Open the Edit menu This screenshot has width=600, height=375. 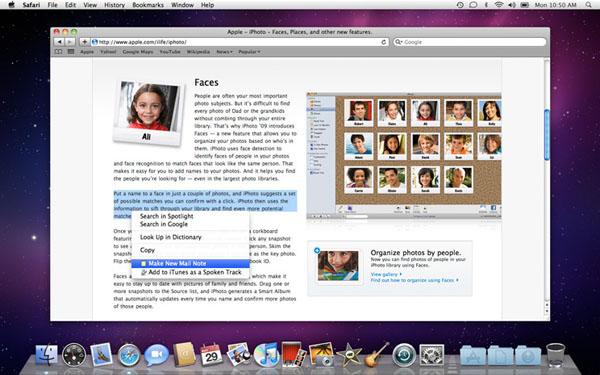(x=70, y=5)
